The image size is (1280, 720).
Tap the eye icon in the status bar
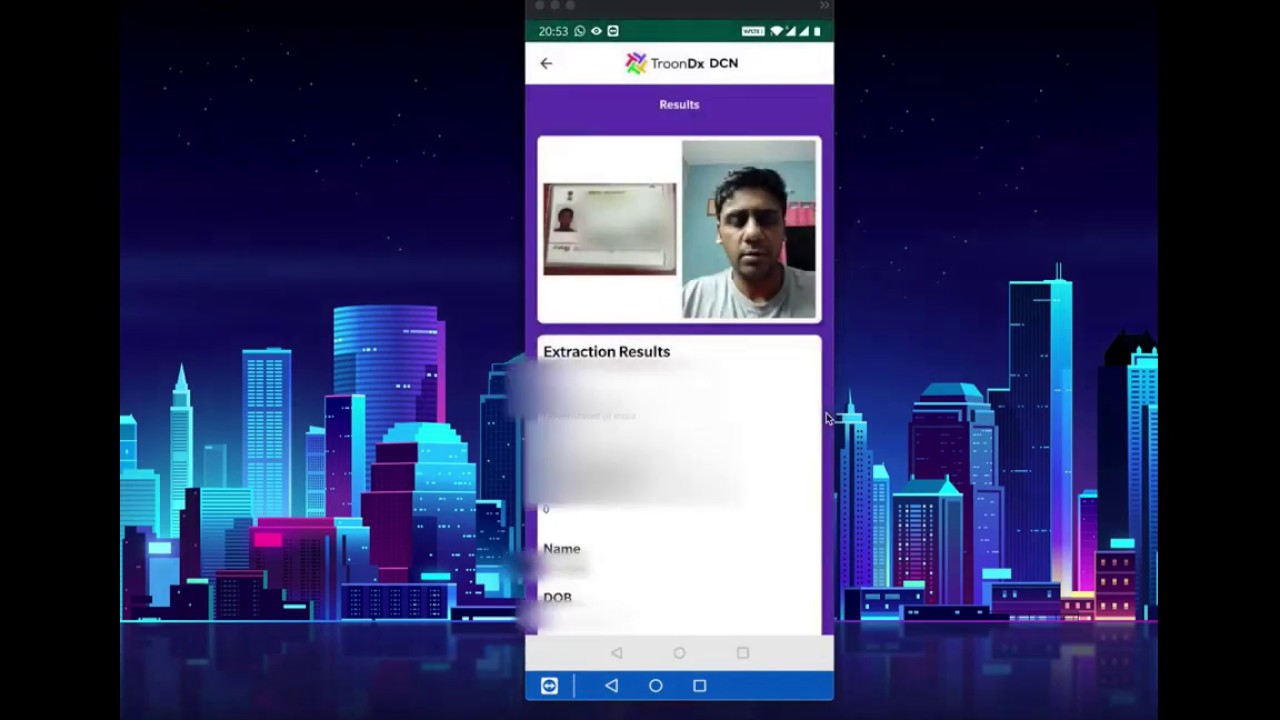point(596,31)
